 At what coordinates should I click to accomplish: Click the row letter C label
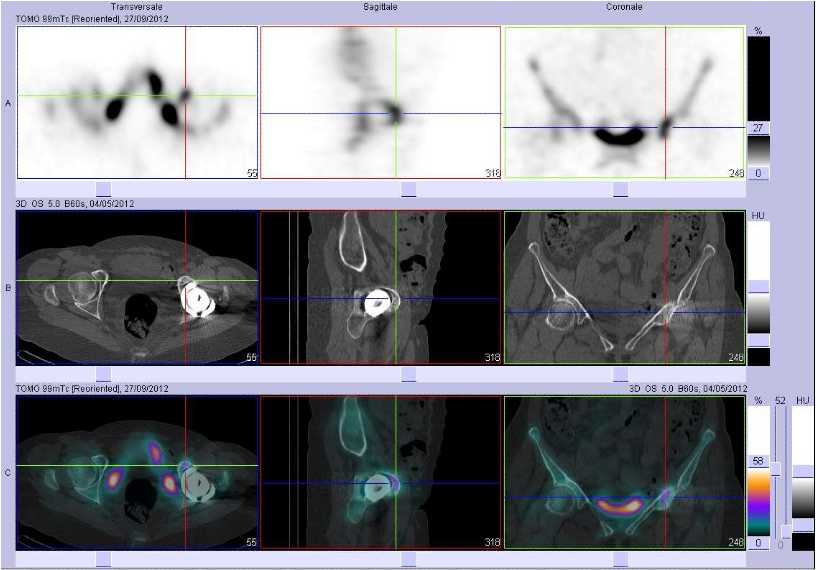coord(8,473)
